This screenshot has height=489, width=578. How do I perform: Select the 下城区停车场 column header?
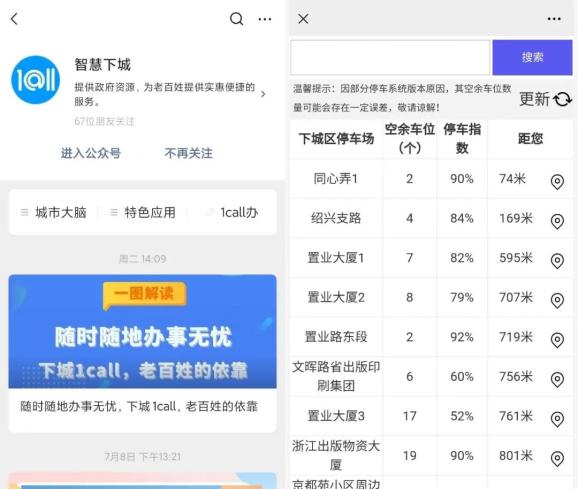[336, 139]
